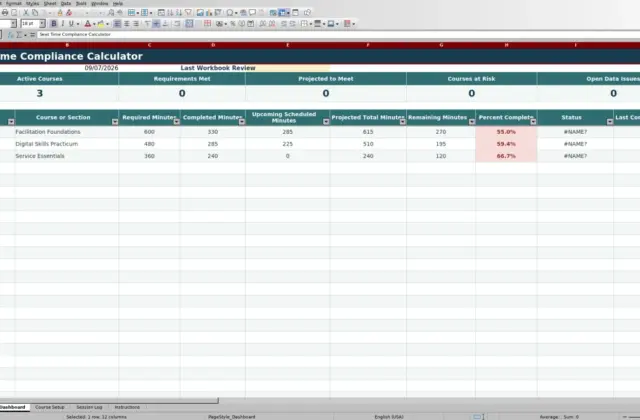Open the Remaining Minutes filter dropdown
The height and width of the screenshot is (420, 640).
click(472, 122)
